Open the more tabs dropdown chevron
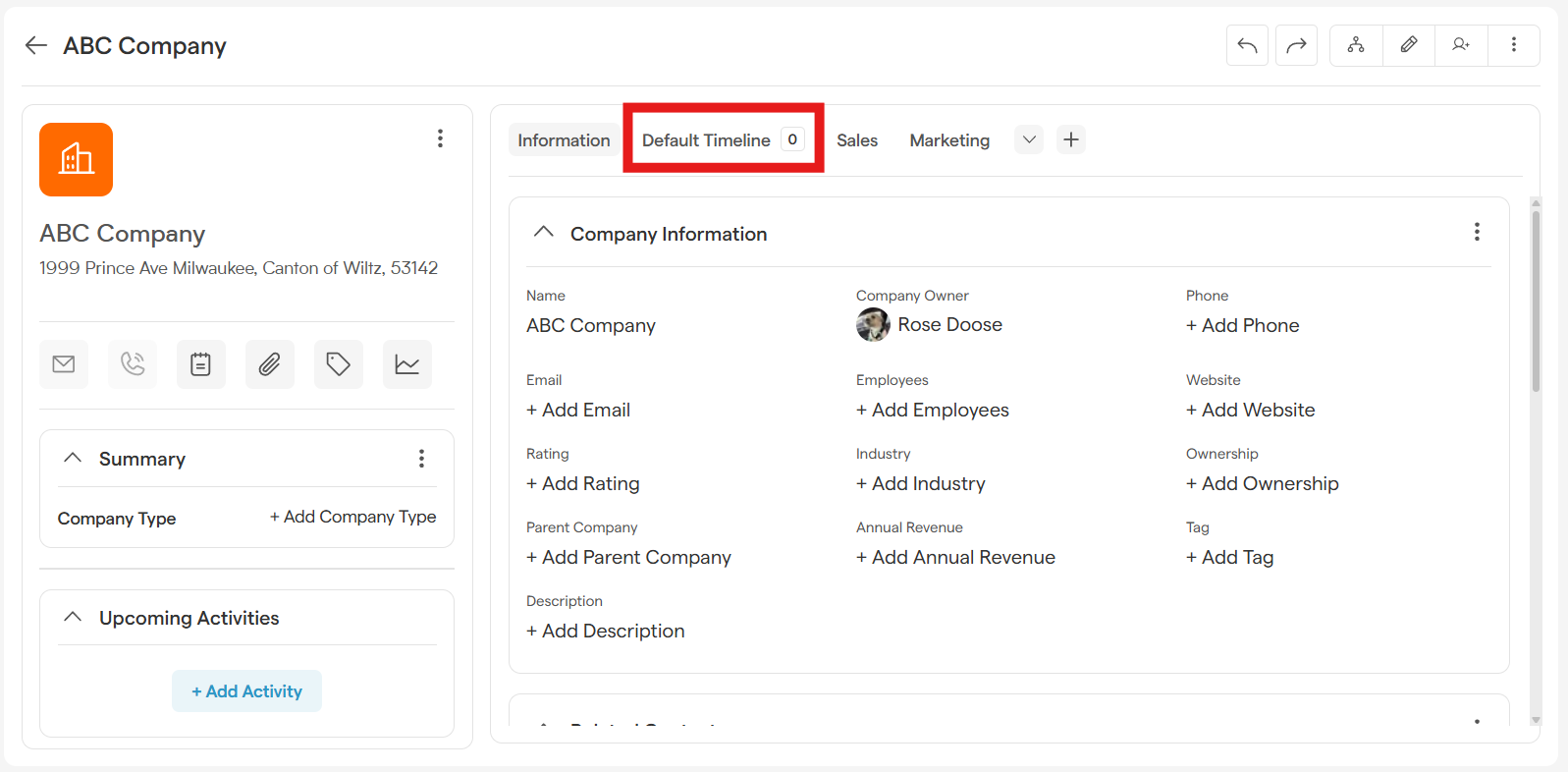 [1028, 139]
